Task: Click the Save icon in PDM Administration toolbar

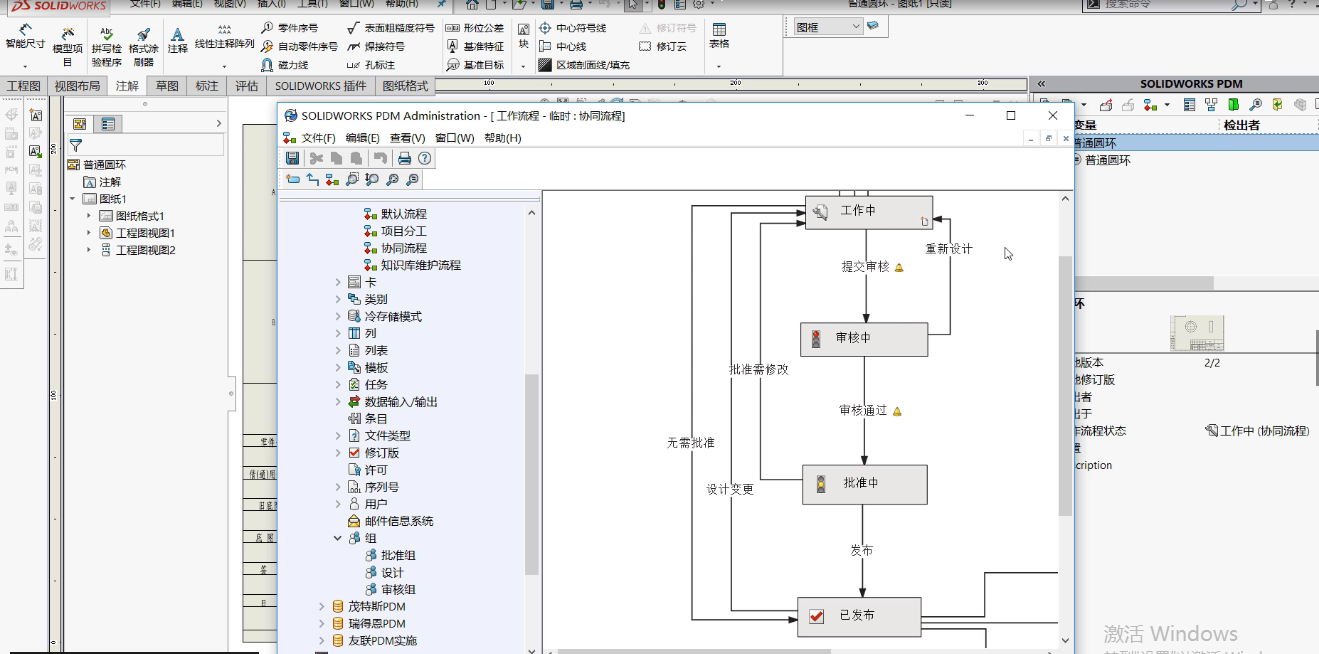Action: 292,158
